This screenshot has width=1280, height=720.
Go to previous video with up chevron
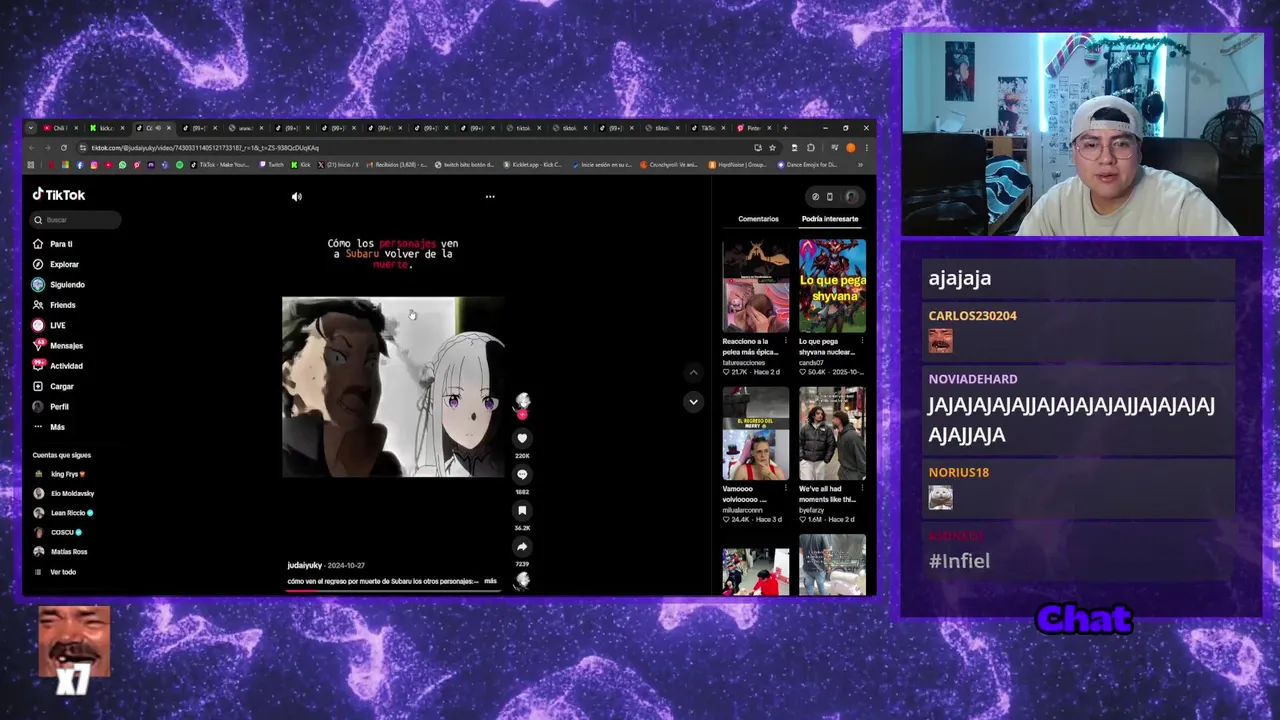tap(693, 372)
